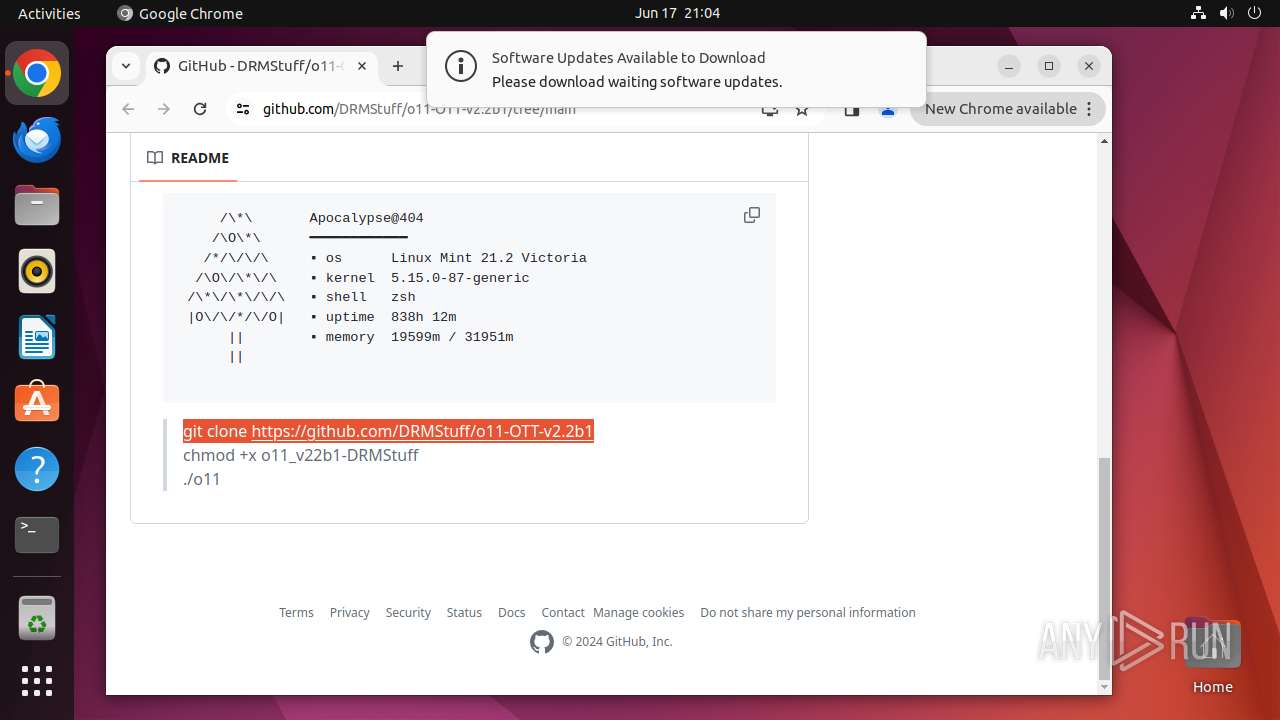
Task: Click the page vertical scrollbar thumb
Action: point(1104,568)
